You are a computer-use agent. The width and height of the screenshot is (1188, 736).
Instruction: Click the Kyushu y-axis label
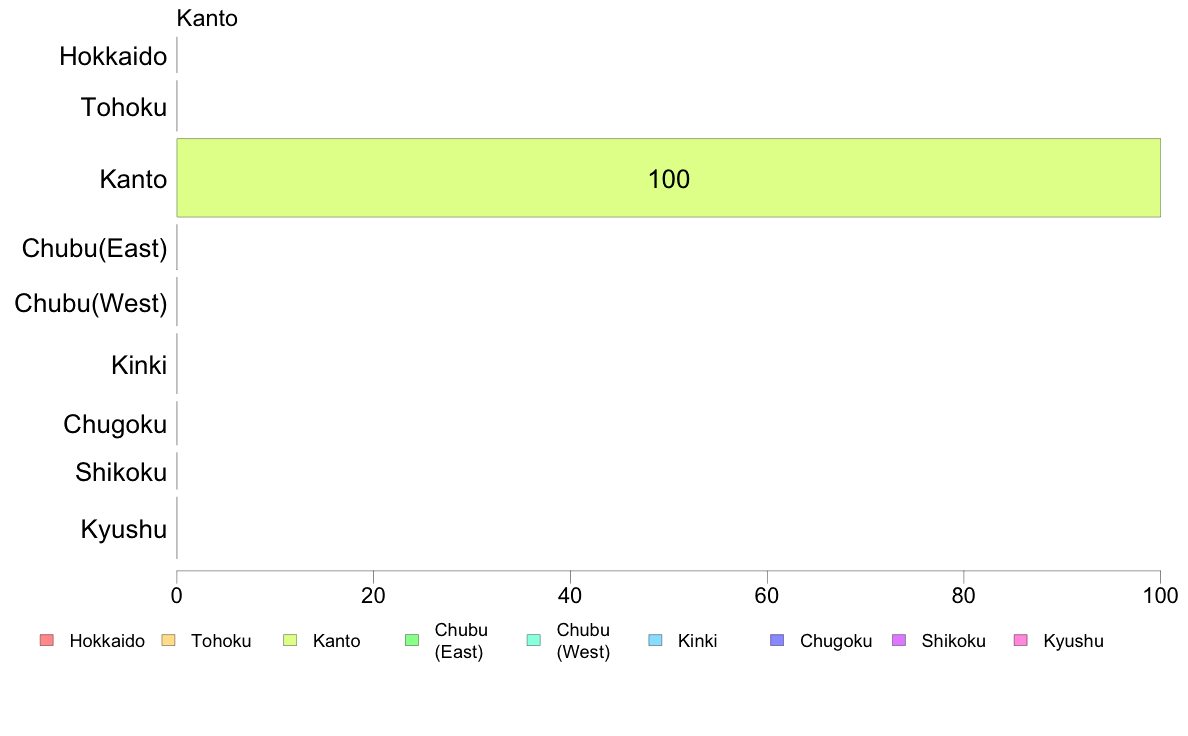[x=124, y=529]
